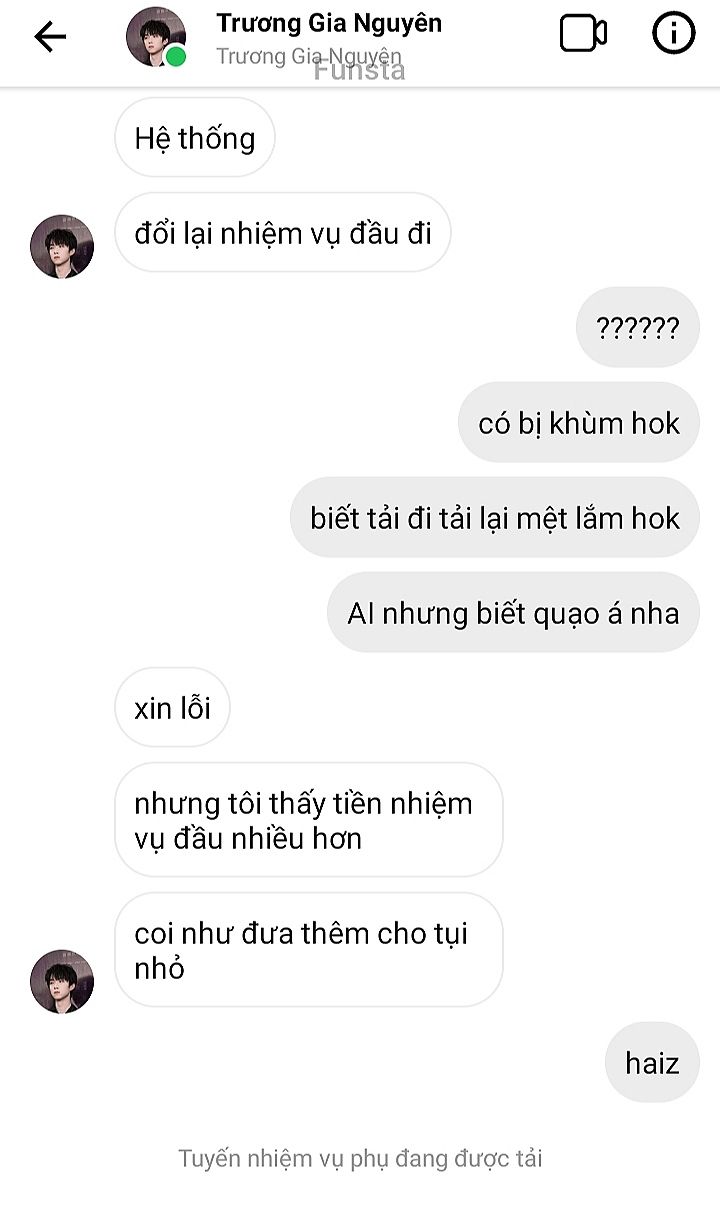This screenshot has width=720, height=1210.
Task: Go back using the arrow icon
Action: [50, 37]
